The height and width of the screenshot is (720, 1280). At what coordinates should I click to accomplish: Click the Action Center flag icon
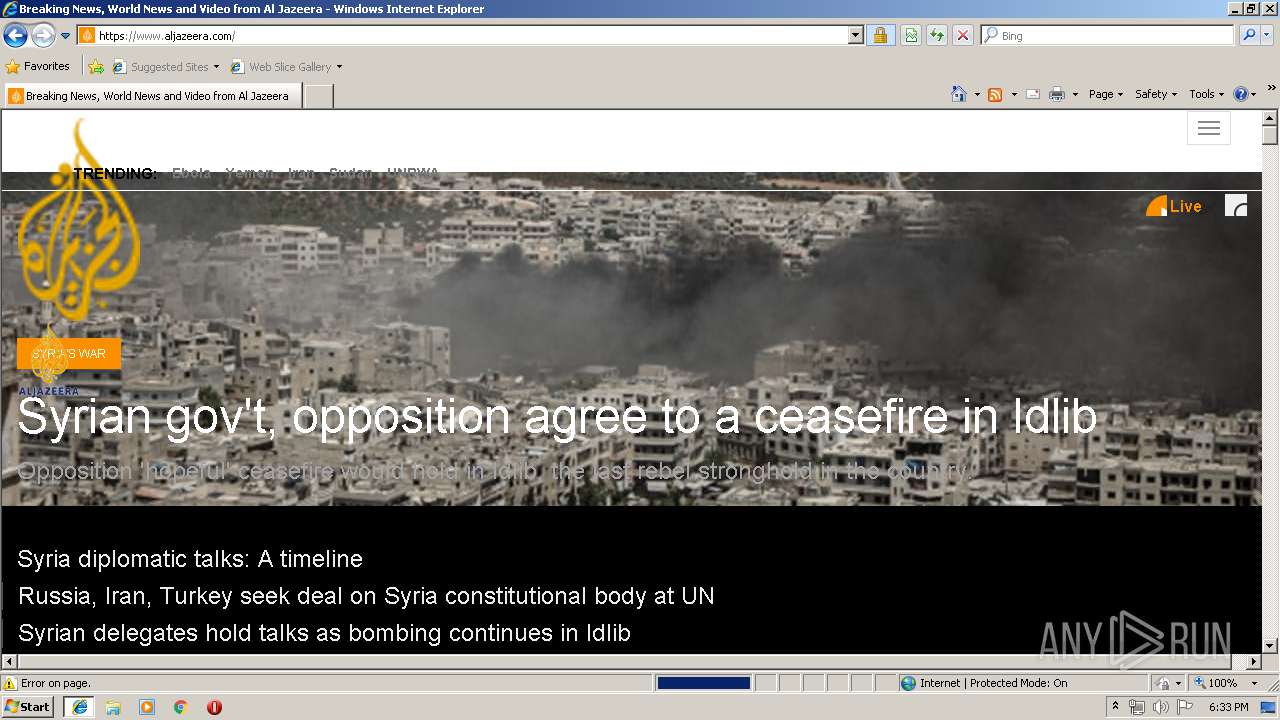point(1185,707)
